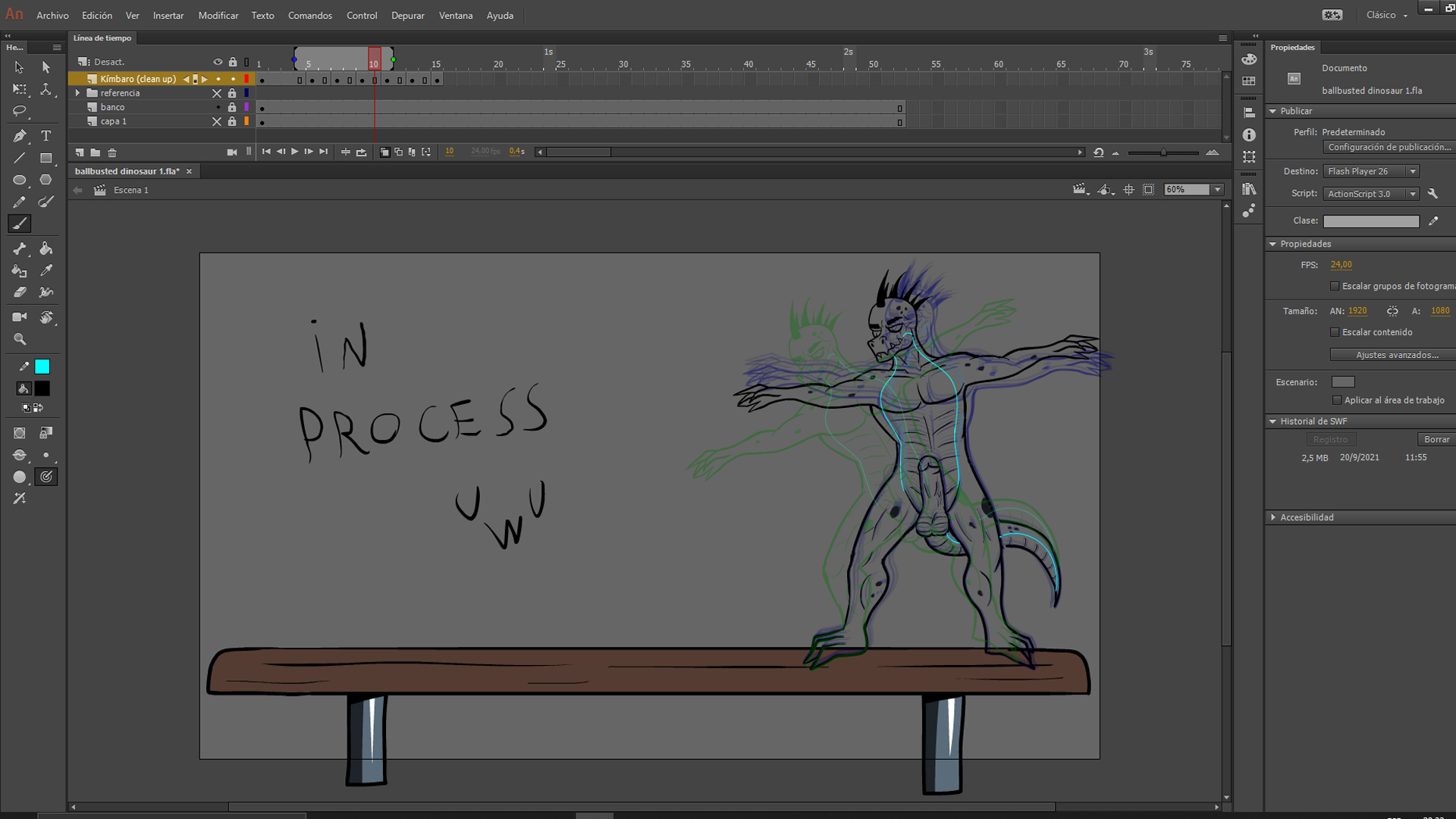Click the cyan stroke color swatch
The image size is (1456, 819).
click(x=42, y=367)
